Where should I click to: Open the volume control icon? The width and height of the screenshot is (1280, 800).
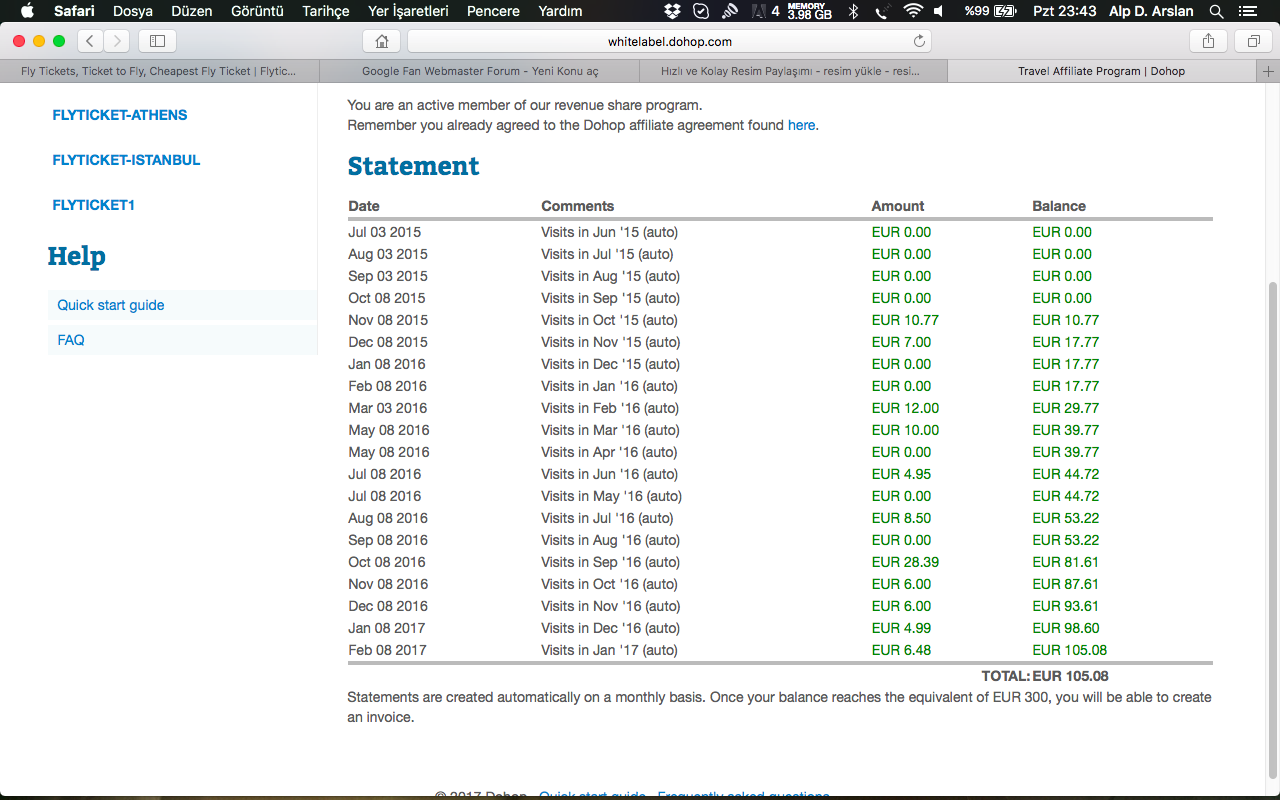pos(939,11)
